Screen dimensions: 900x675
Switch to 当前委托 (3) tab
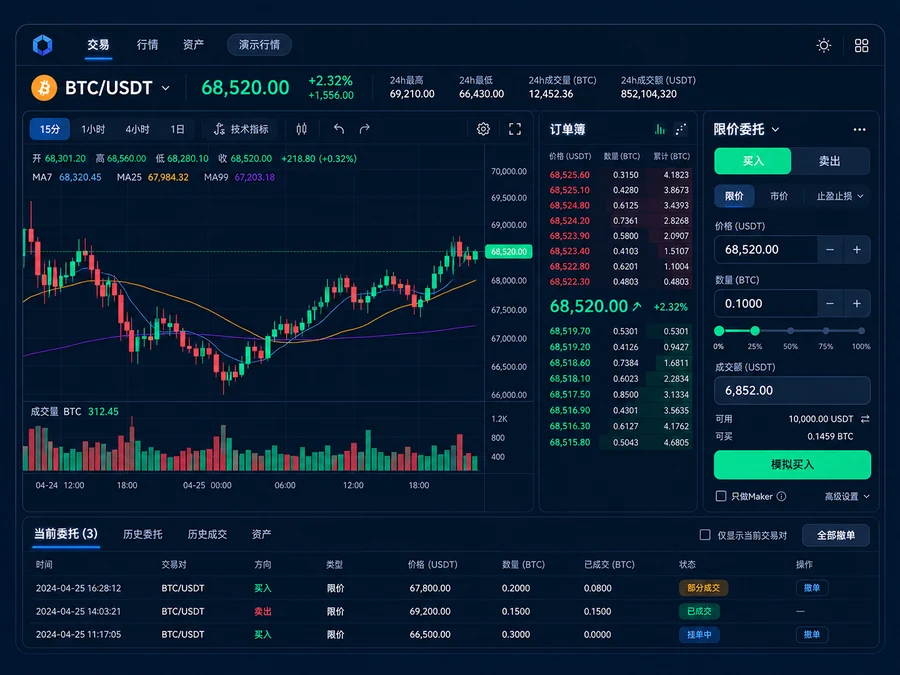point(65,534)
